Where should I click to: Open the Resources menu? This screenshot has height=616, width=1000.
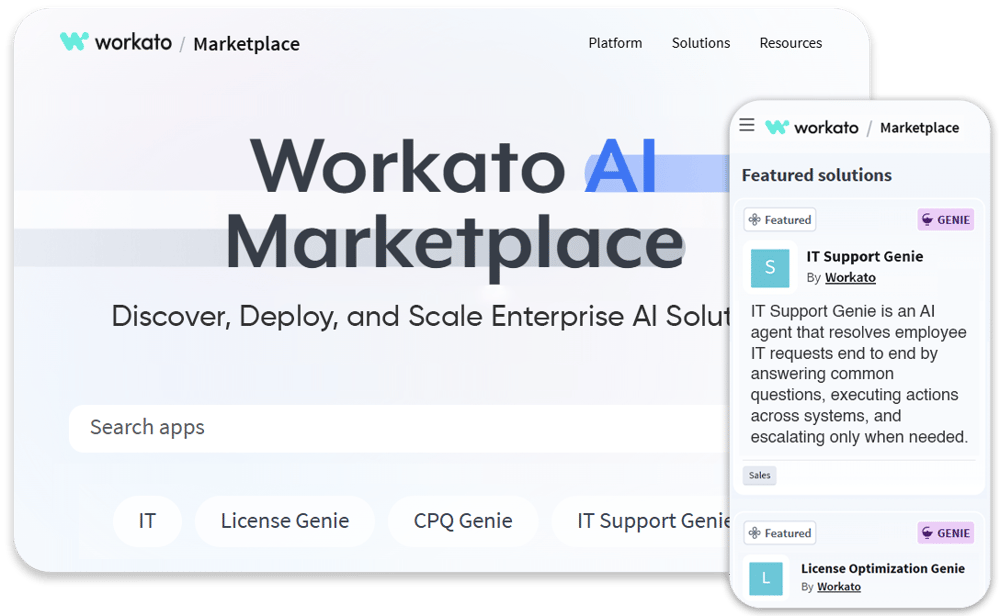click(x=791, y=43)
